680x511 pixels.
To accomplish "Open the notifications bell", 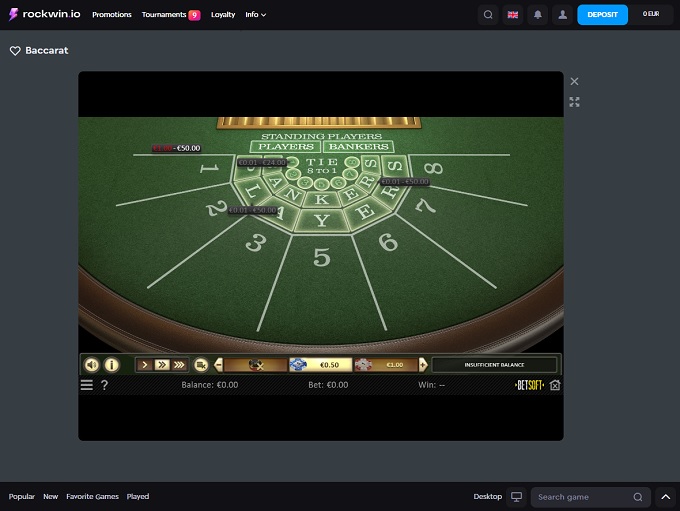I will coord(538,15).
